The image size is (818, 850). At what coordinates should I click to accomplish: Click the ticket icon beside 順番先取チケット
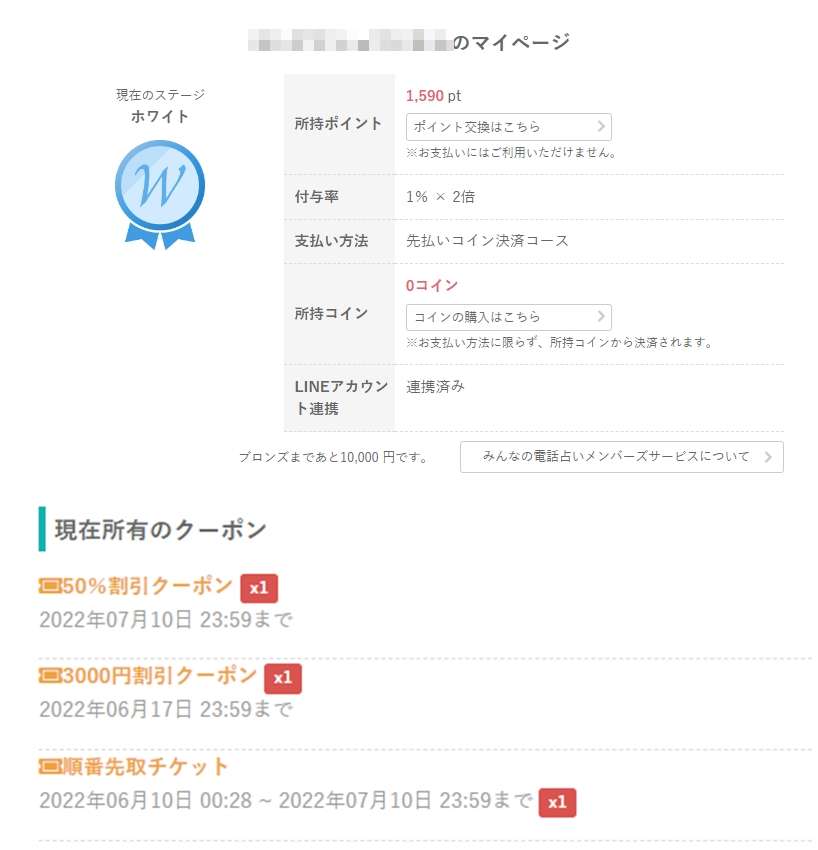(x=48, y=765)
